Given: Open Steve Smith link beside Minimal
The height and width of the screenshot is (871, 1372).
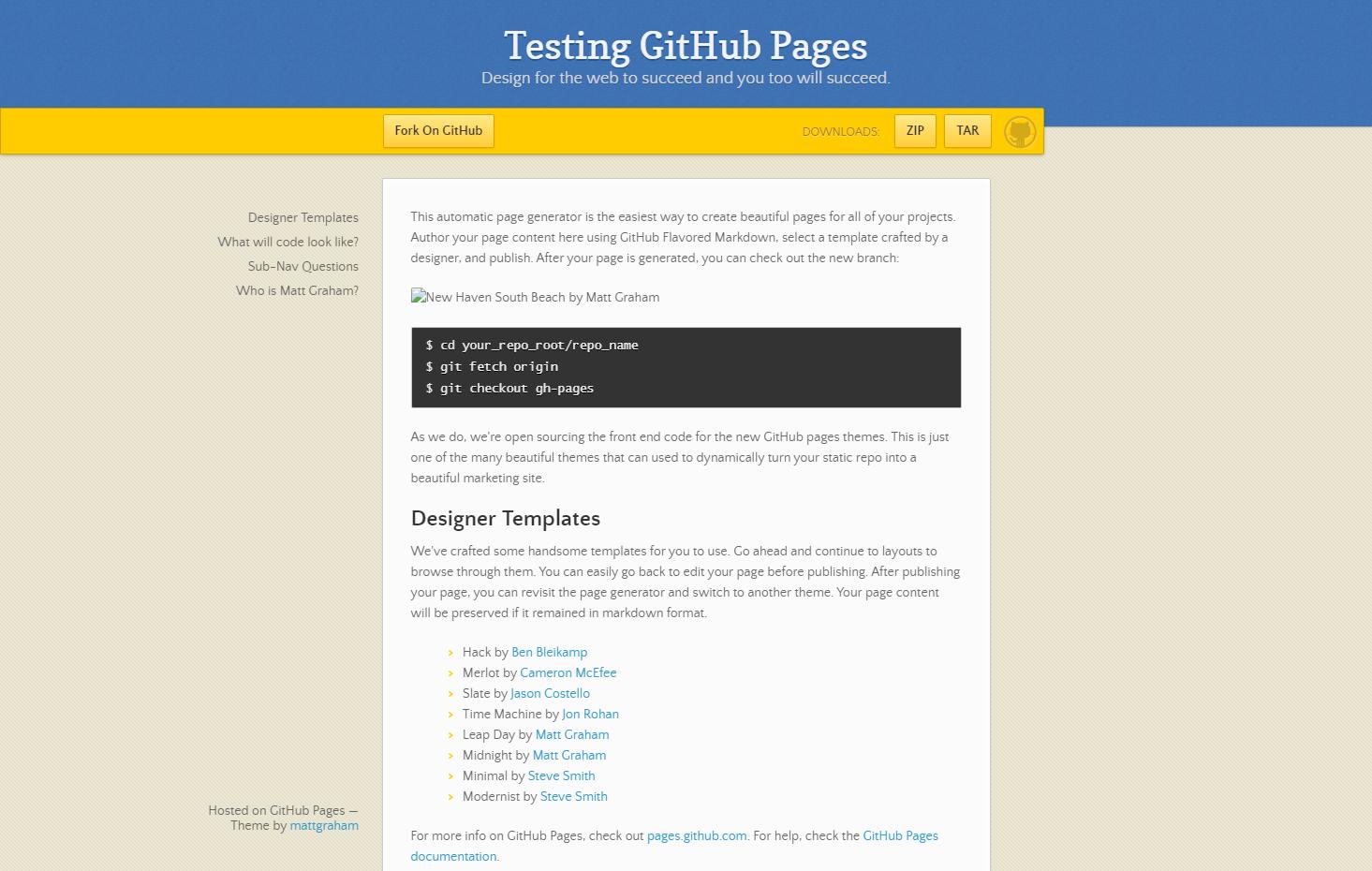Looking at the screenshot, I should (x=561, y=775).
